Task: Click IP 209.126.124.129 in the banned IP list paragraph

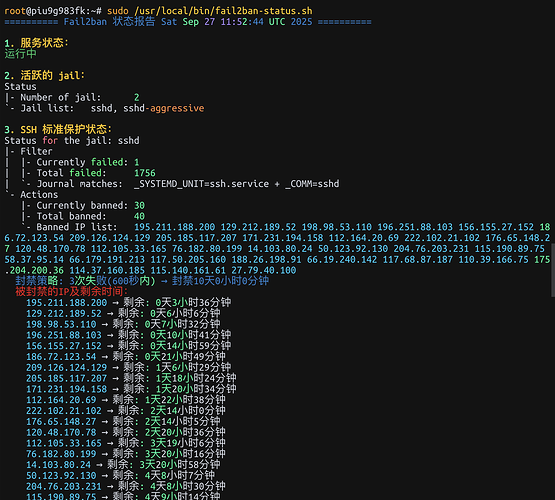Action: pyautogui.click(x=110, y=238)
